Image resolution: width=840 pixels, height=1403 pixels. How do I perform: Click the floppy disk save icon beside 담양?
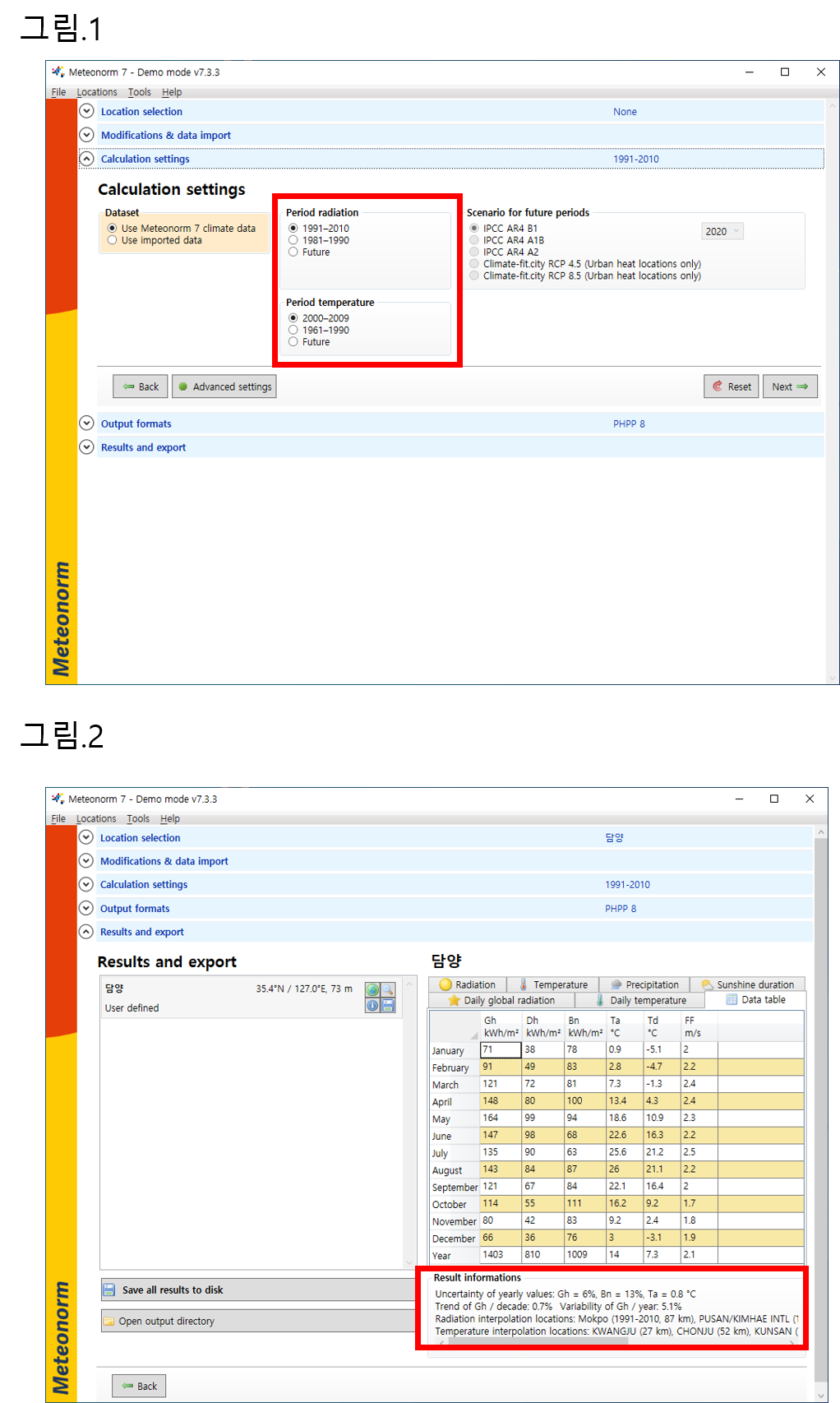coord(388,1005)
